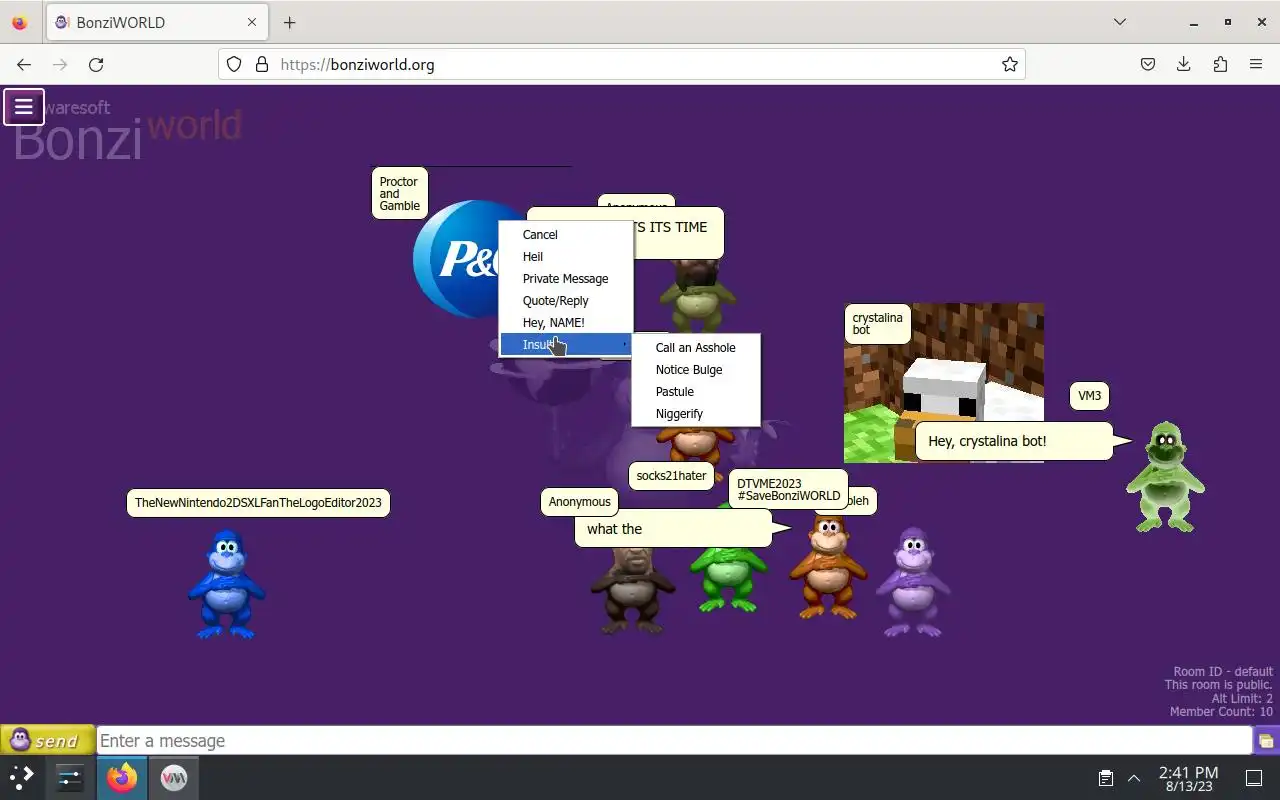1280x800 pixels.
Task: Bookmark this page with the star icon
Action: click(x=1010, y=64)
